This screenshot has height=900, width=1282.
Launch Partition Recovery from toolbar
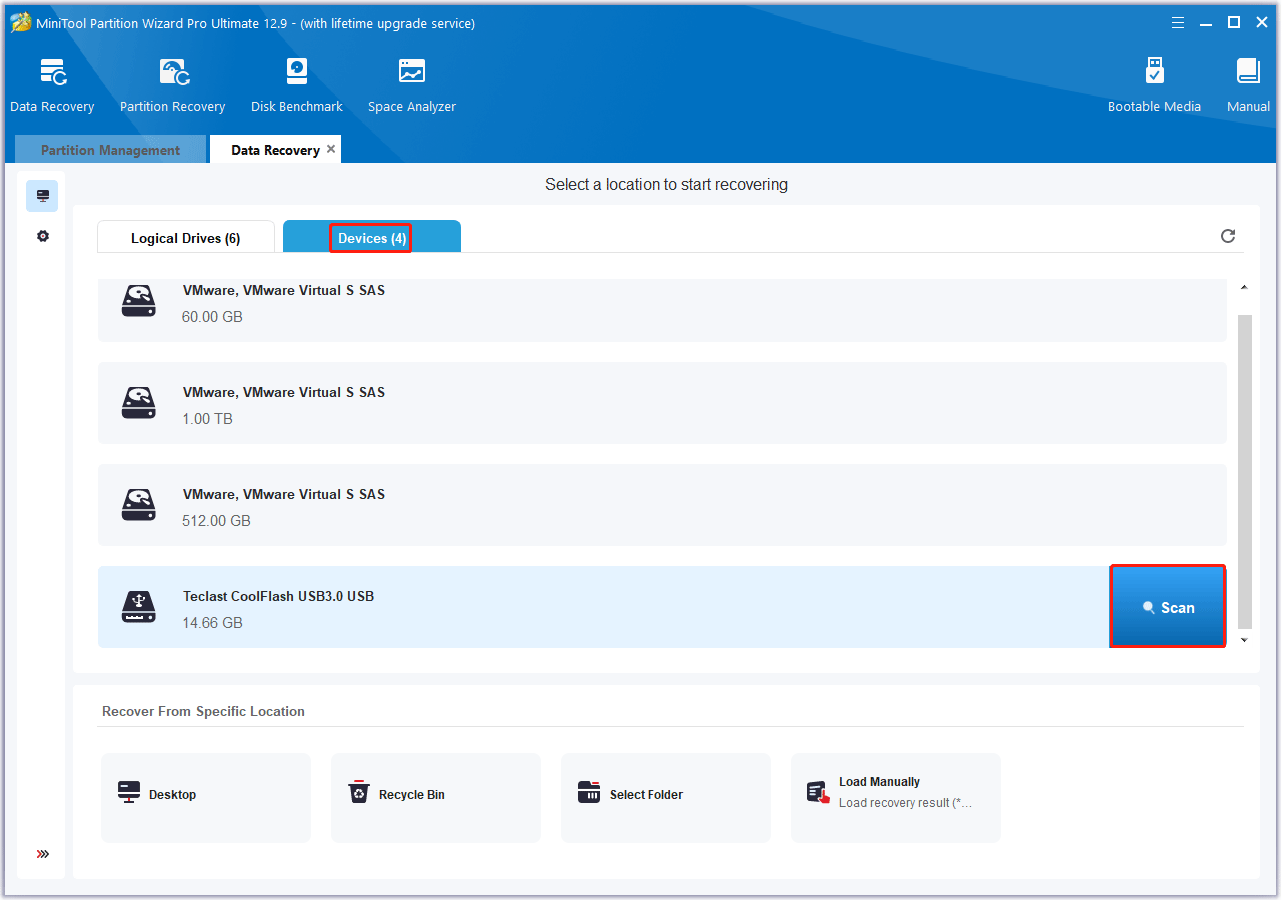[x=172, y=85]
